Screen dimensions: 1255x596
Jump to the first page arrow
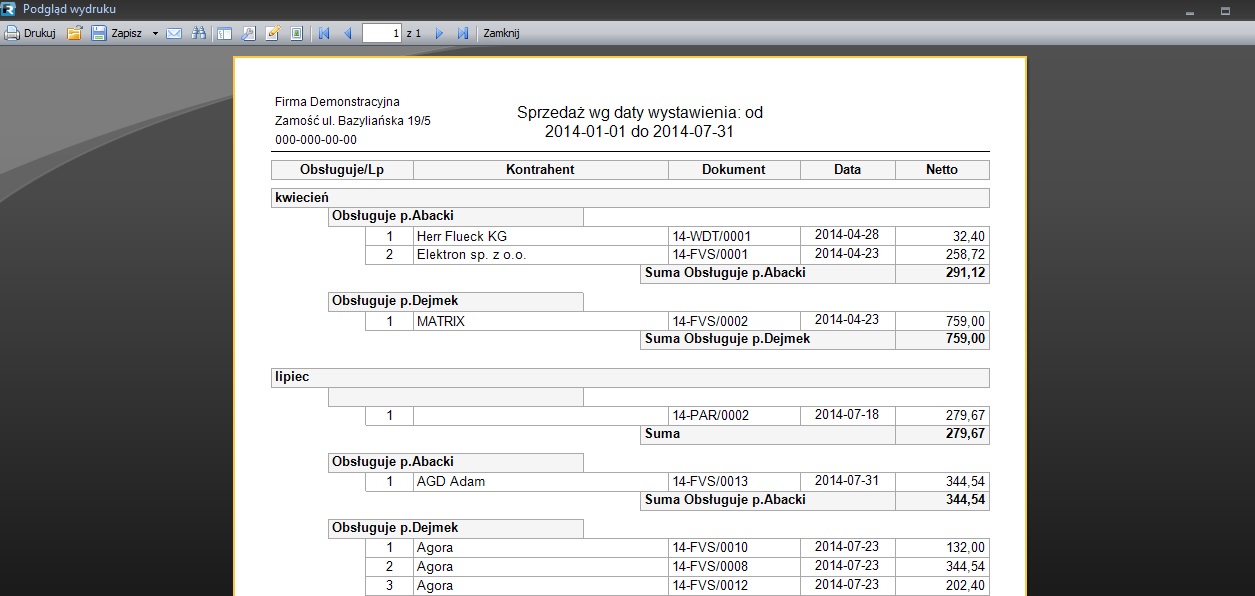tap(324, 33)
